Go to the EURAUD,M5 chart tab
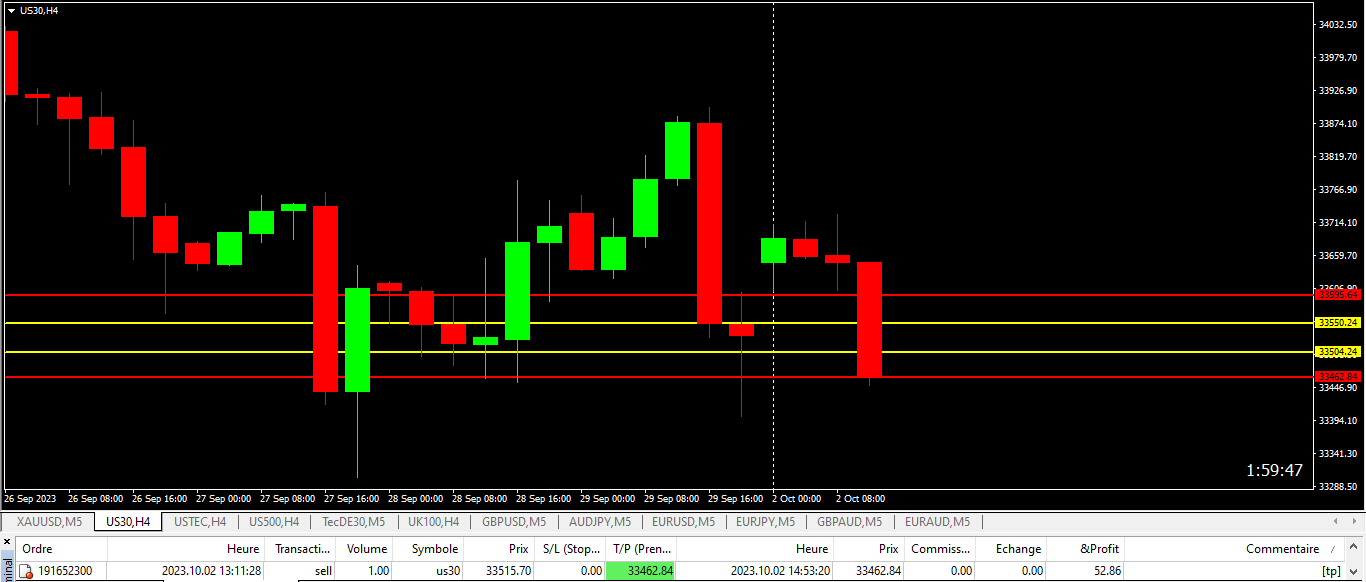This screenshot has width=1366, height=582. (x=937, y=522)
